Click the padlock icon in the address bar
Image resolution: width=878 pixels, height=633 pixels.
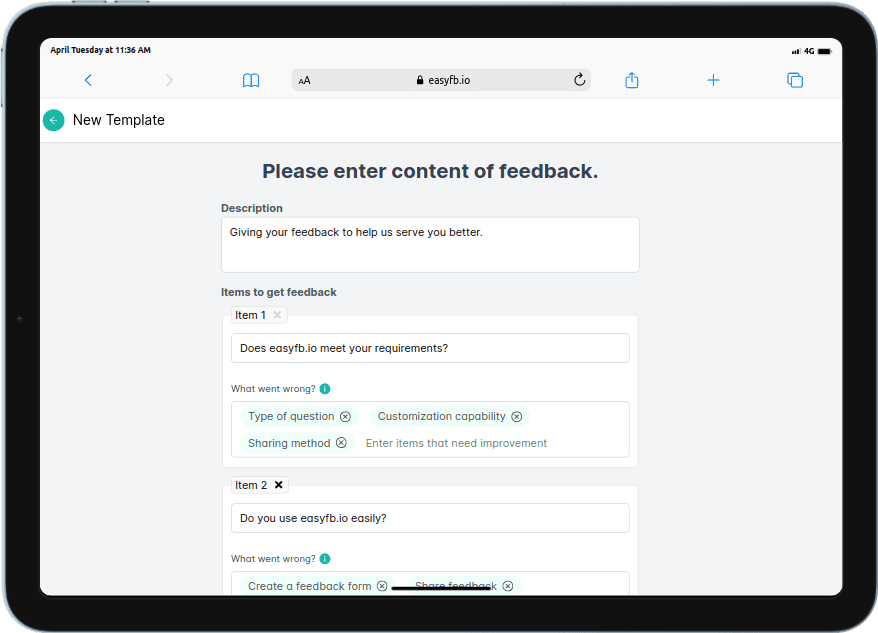(420, 80)
